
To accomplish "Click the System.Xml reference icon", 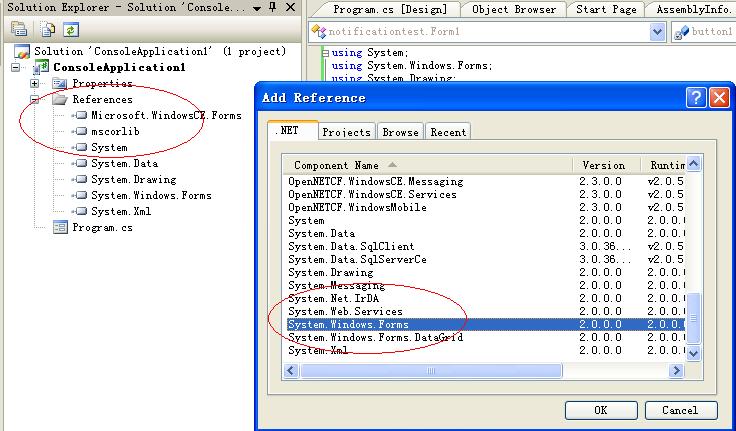I will pos(80,211).
